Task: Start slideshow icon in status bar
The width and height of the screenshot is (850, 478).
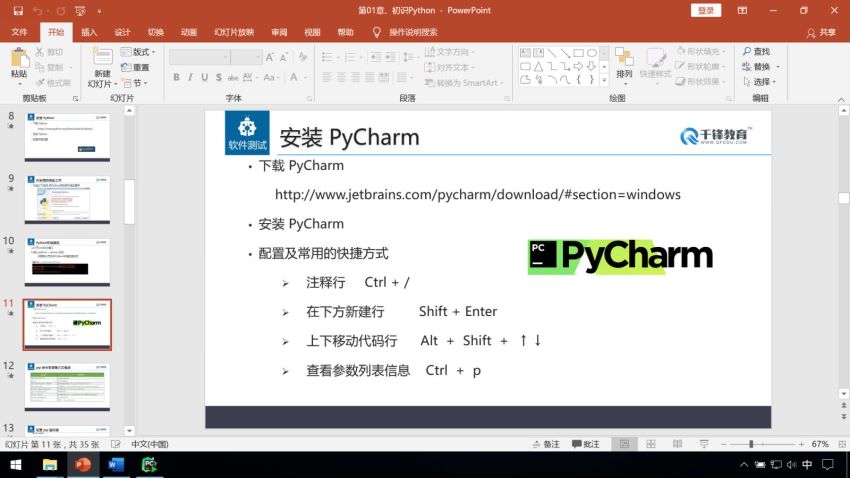Action: [704, 444]
